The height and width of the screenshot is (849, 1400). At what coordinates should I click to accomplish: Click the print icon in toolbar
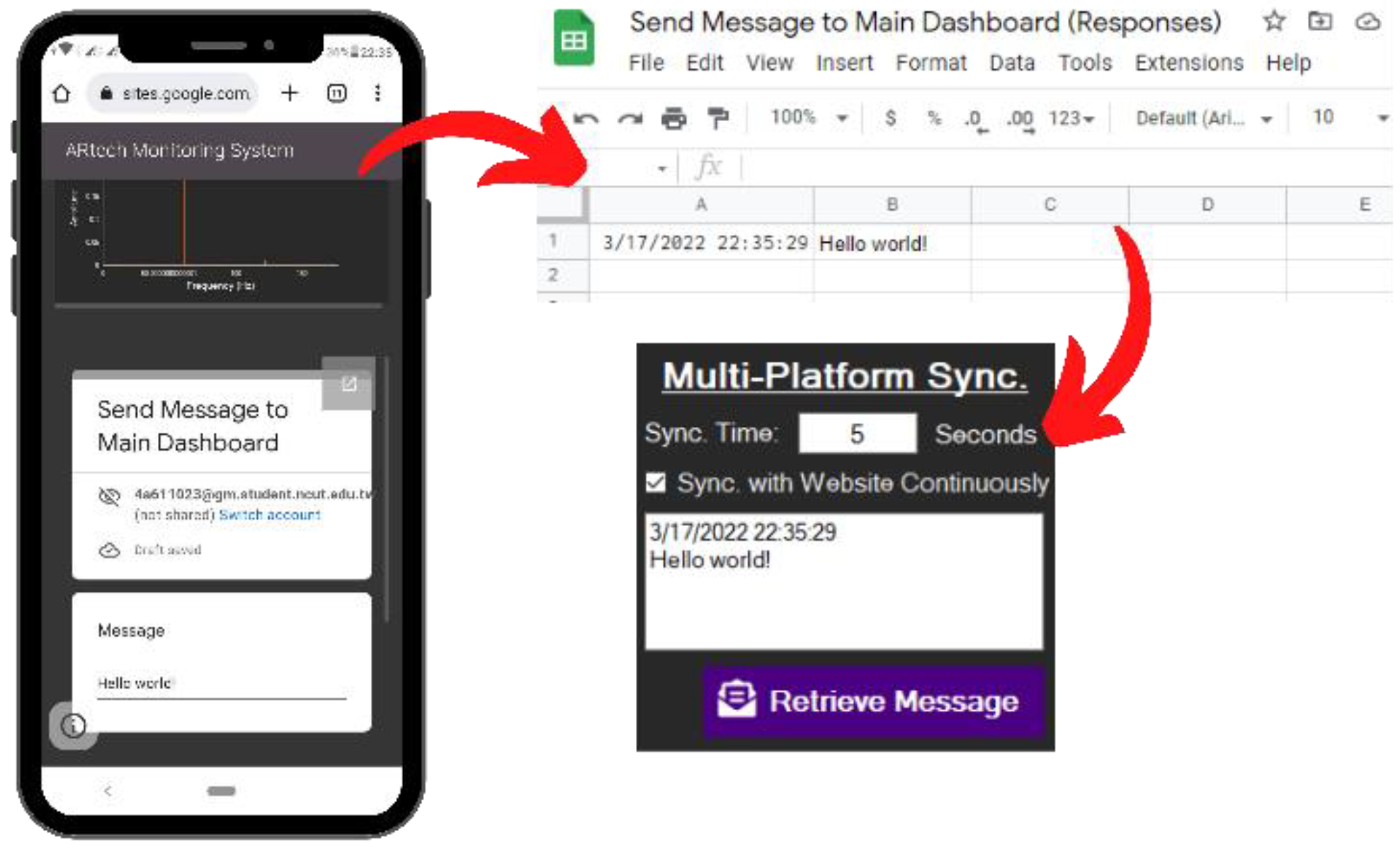[x=673, y=118]
